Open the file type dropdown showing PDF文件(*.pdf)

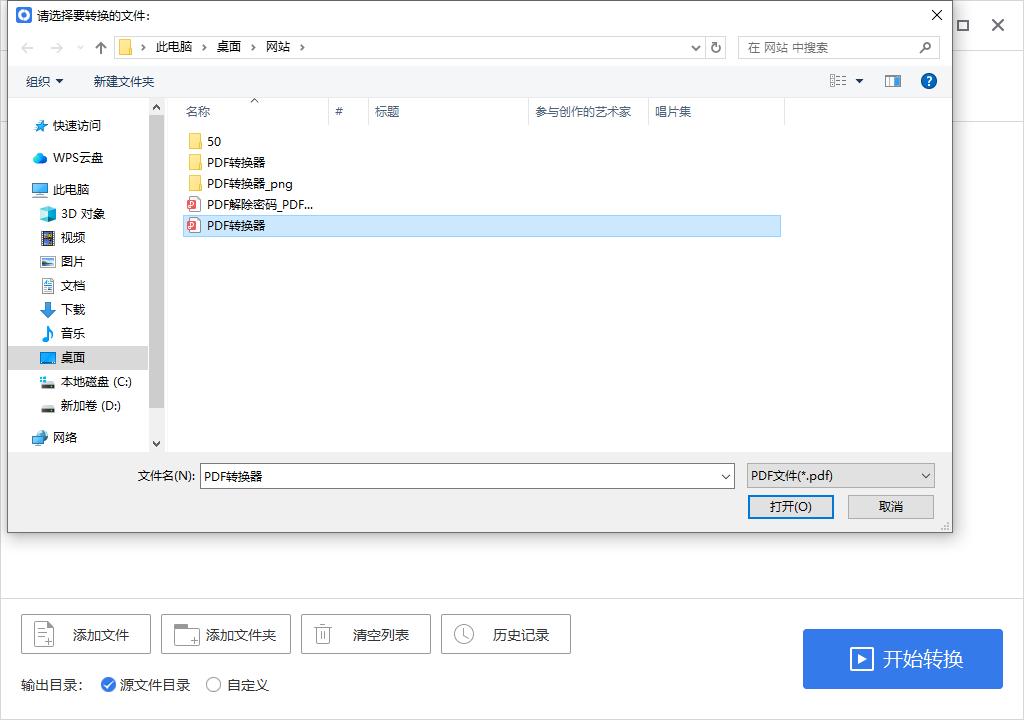[x=840, y=475]
